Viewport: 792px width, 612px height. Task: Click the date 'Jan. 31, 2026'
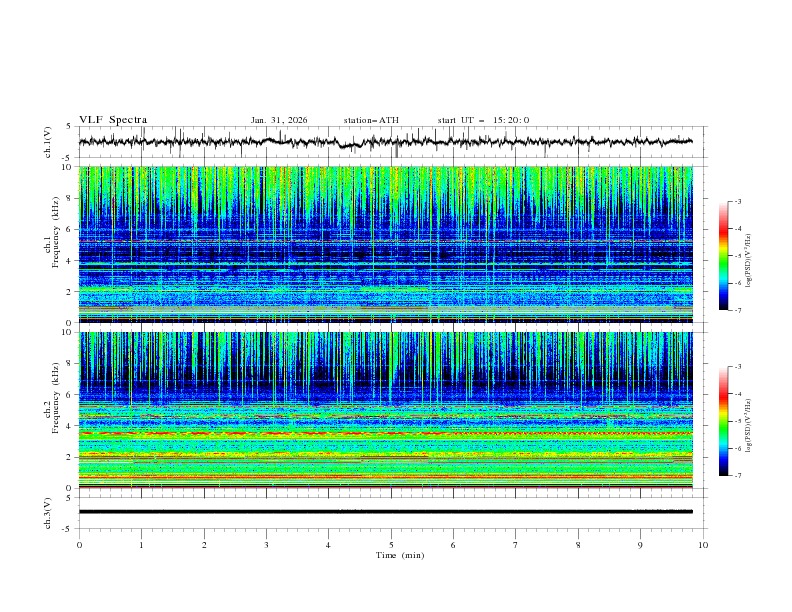(x=279, y=120)
